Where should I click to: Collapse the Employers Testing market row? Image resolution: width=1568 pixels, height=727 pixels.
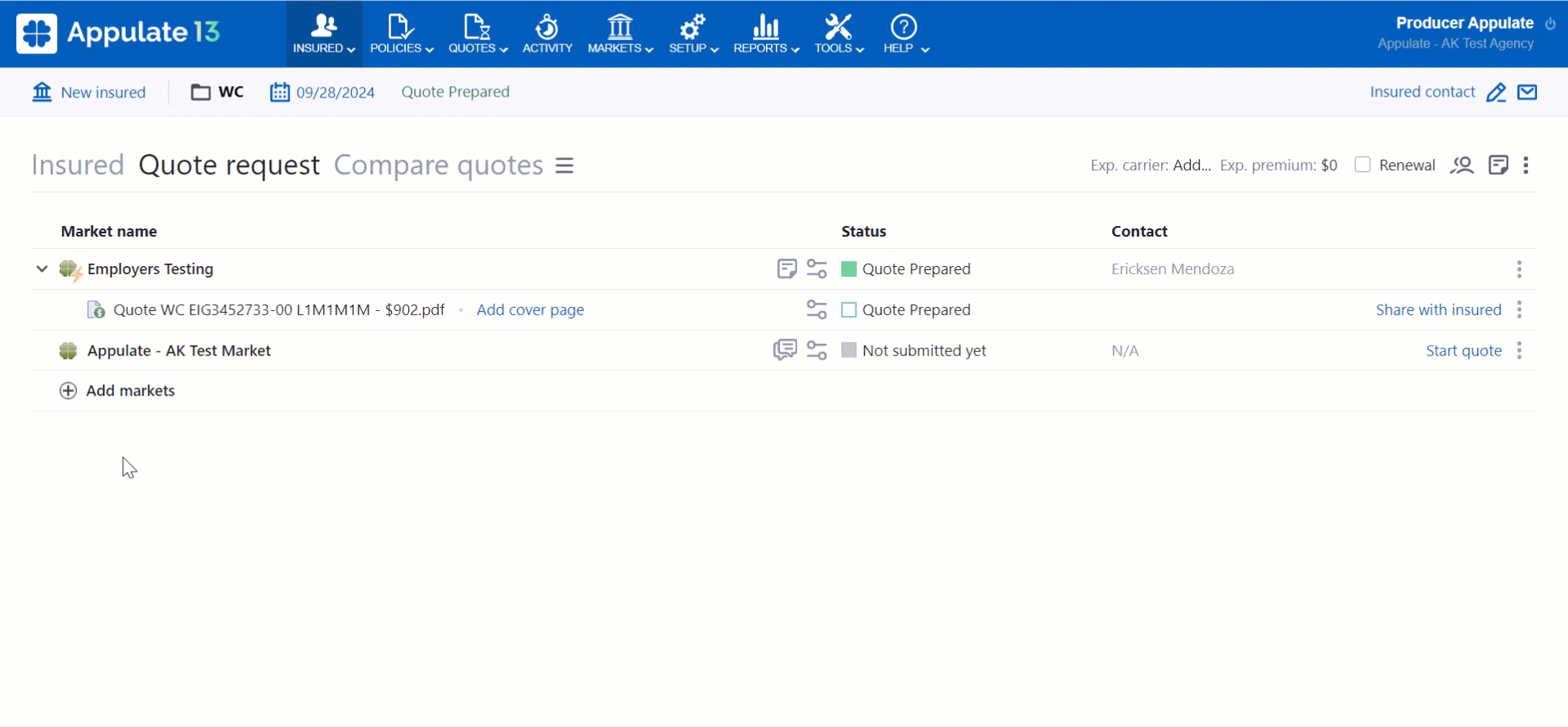[x=42, y=269]
